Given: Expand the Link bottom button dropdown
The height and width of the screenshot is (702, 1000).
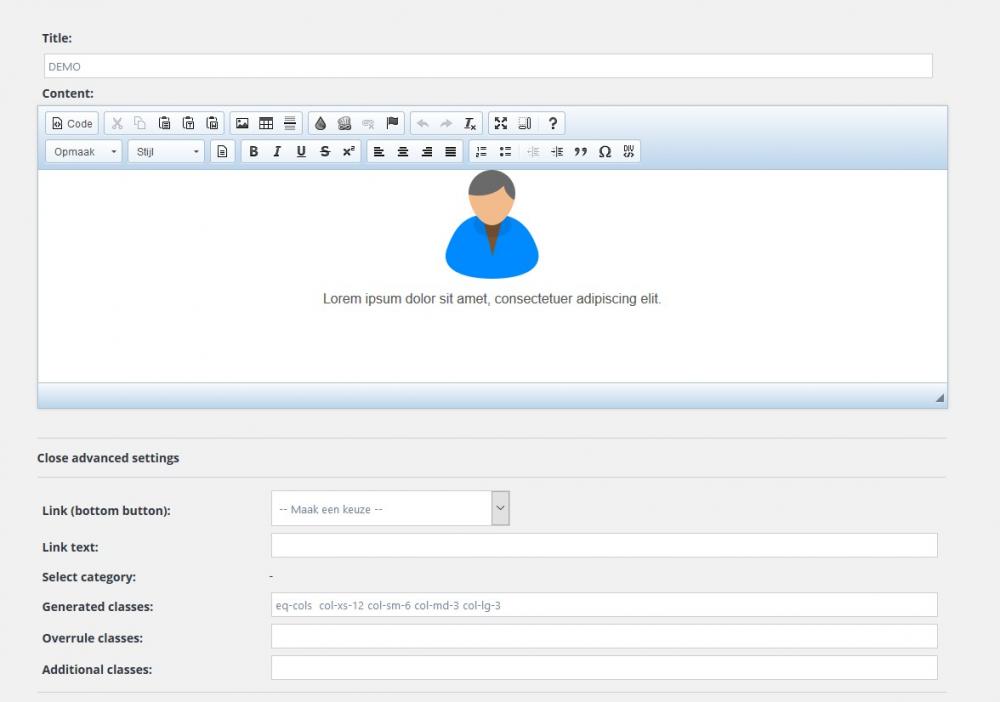Looking at the screenshot, I should pyautogui.click(x=501, y=509).
